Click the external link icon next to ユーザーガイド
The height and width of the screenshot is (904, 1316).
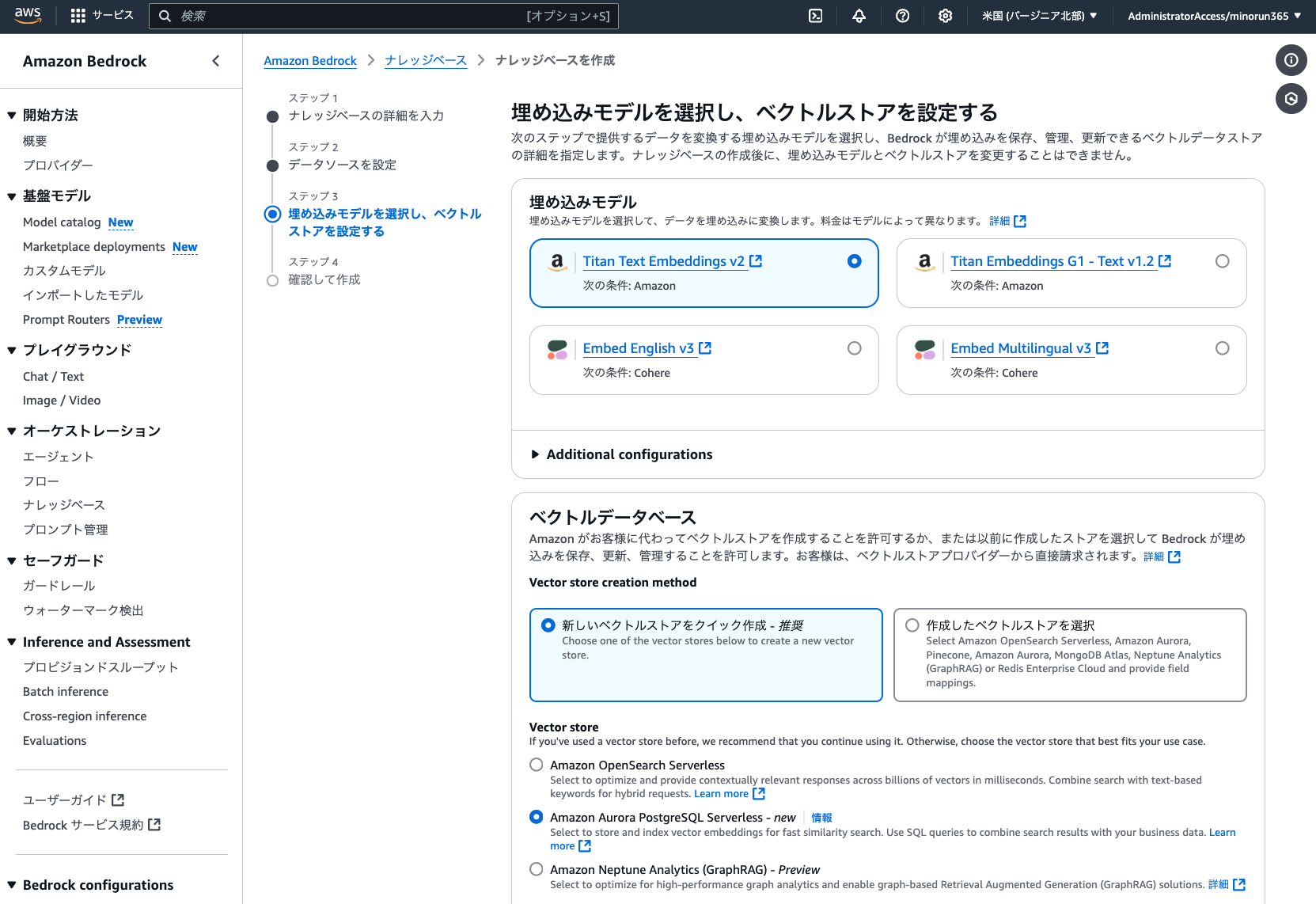(118, 800)
